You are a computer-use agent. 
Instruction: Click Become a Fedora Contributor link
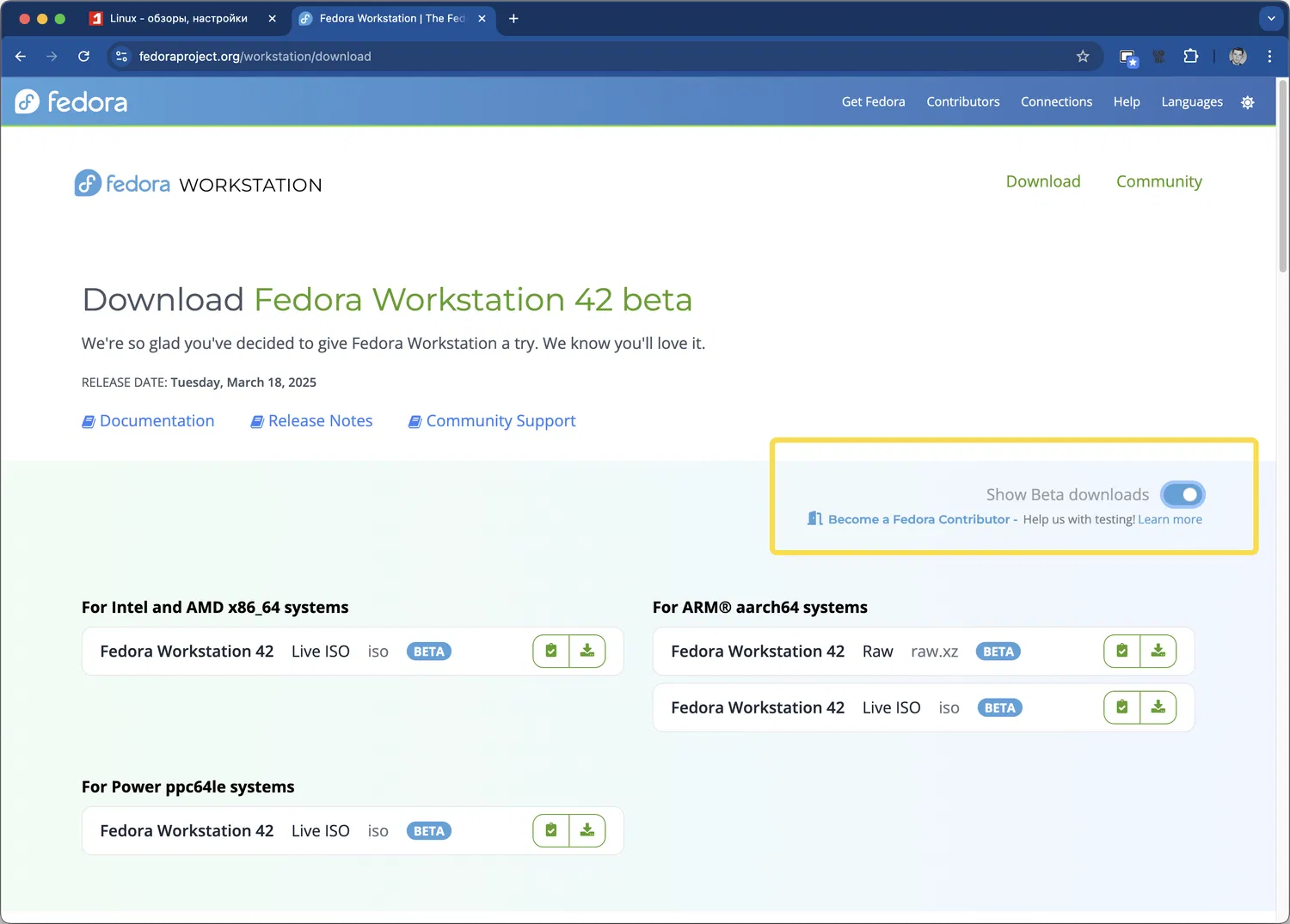click(x=918, y=519)
